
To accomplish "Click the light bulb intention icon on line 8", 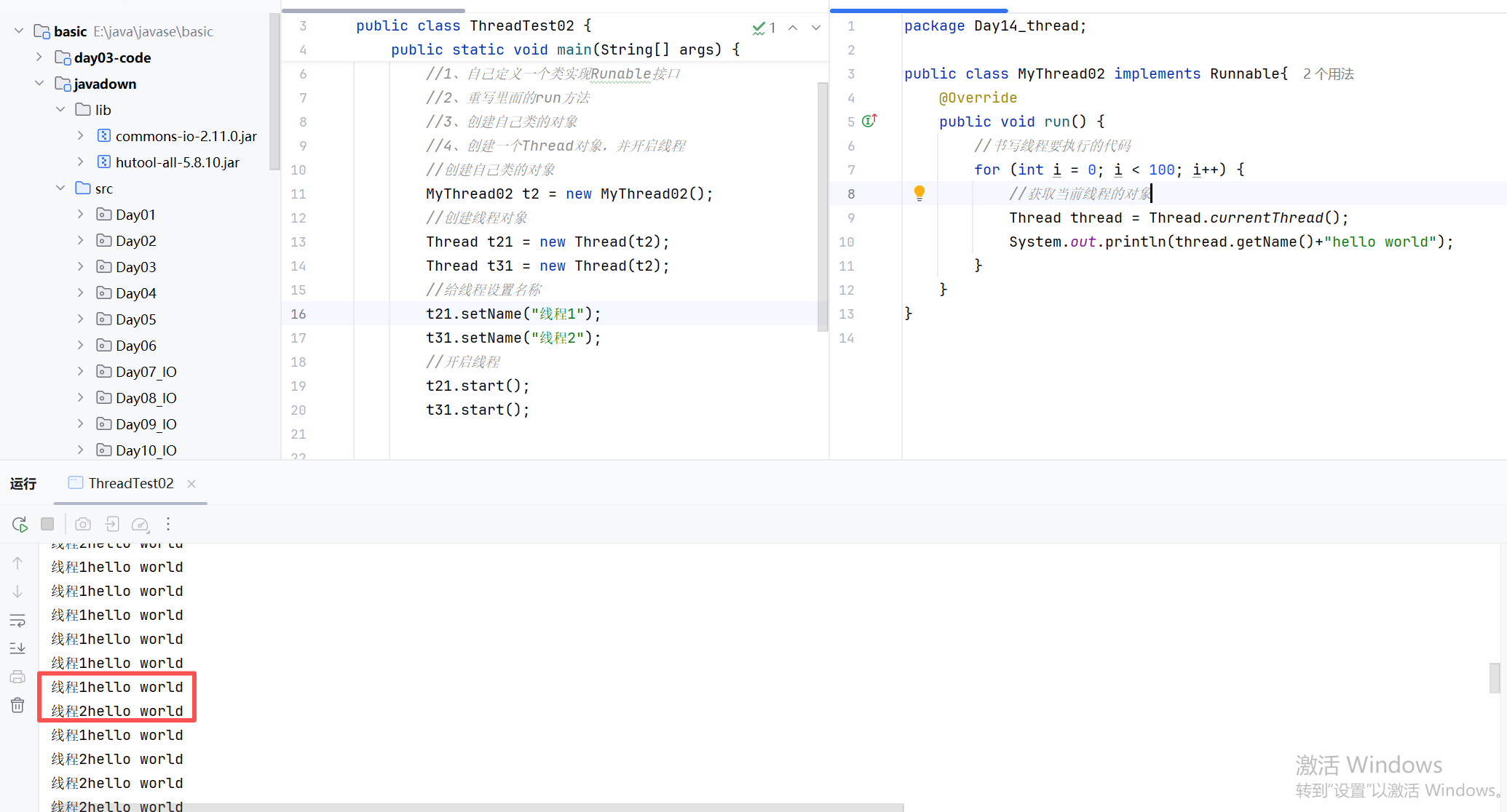I will (x=919, y=193).
